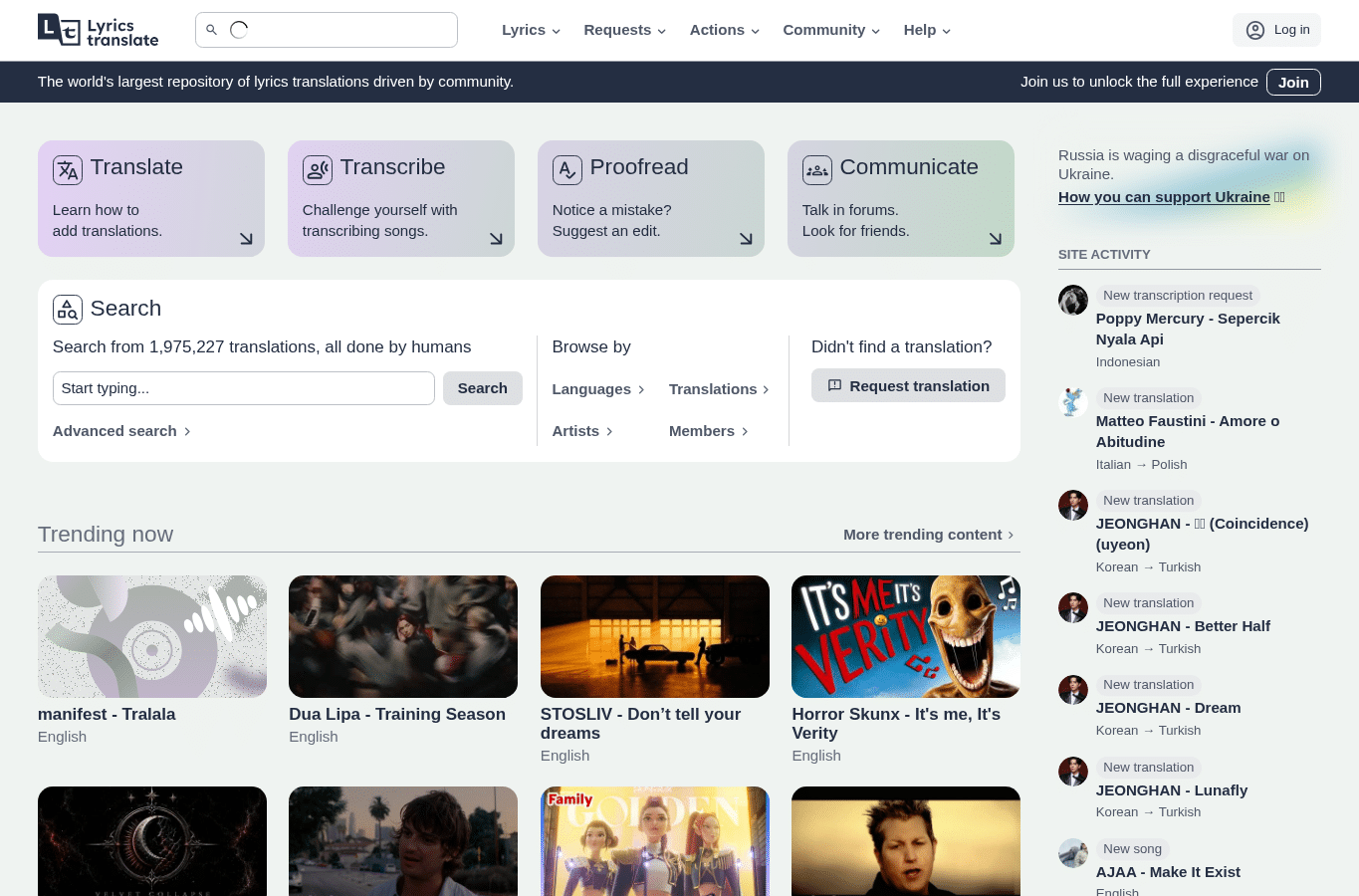Open the Horror Skunx It's Verity thumbnail

point(906,636)
